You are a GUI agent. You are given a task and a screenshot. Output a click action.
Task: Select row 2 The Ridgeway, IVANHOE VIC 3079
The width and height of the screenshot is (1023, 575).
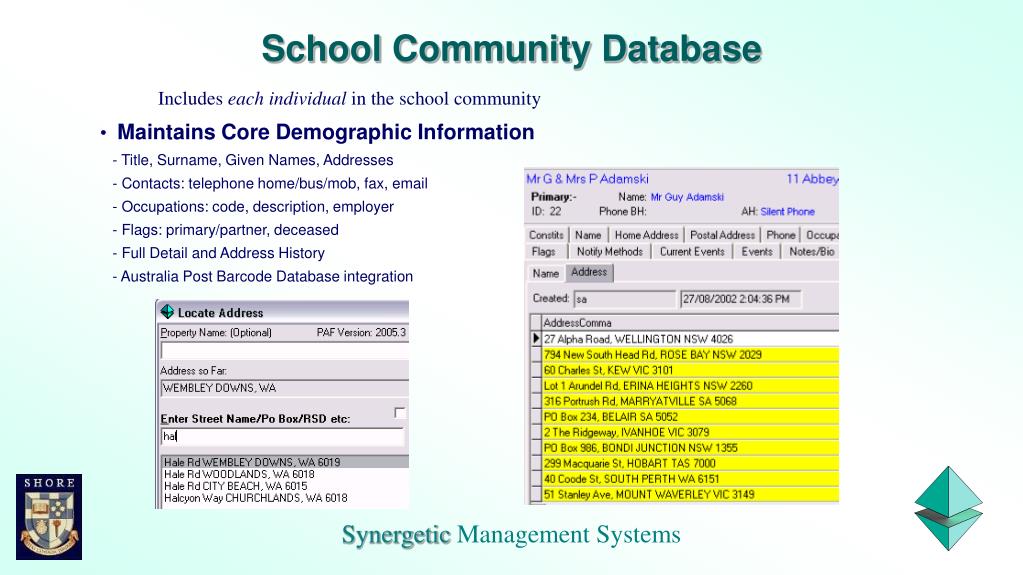pyautogui.click(x=690, y=432)
